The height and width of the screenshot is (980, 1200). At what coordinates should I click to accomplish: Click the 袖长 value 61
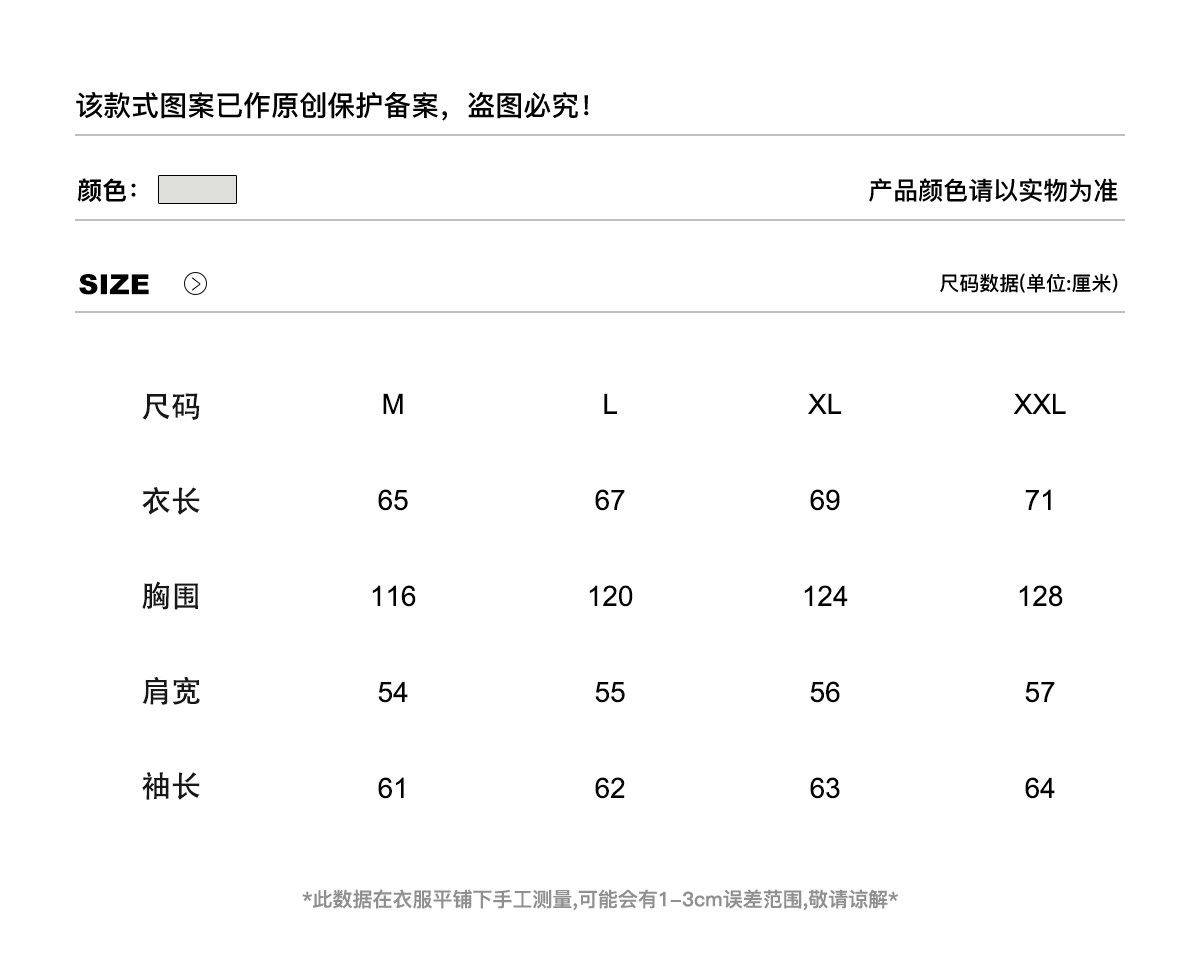[393, 788]
